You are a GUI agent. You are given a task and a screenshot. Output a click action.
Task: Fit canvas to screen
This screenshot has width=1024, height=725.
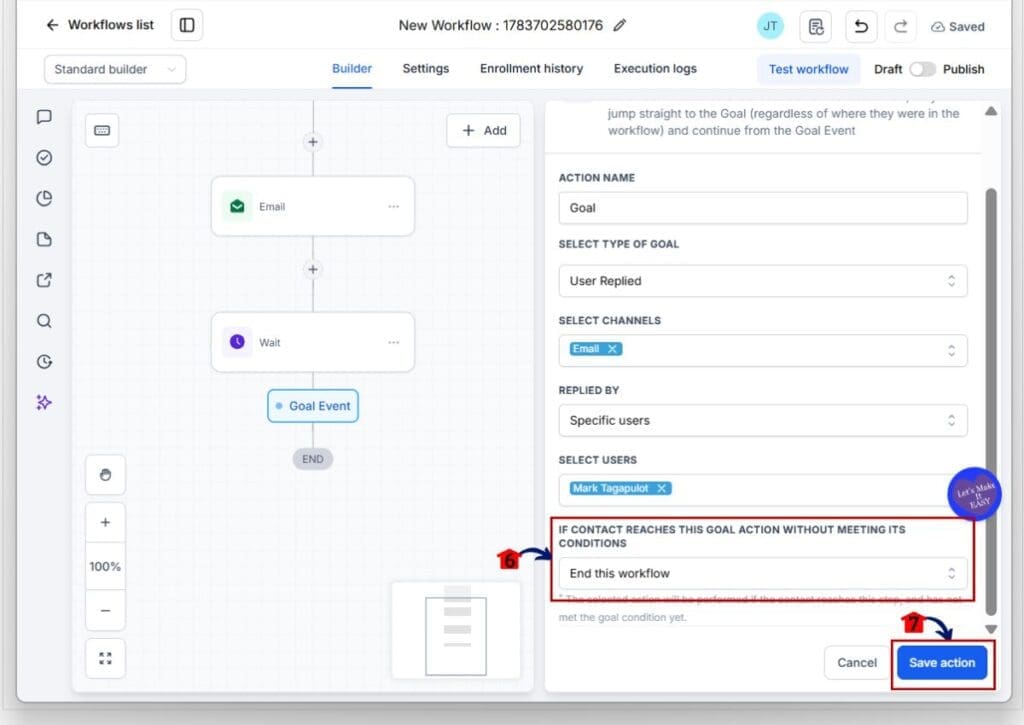[x=105, y=658]
